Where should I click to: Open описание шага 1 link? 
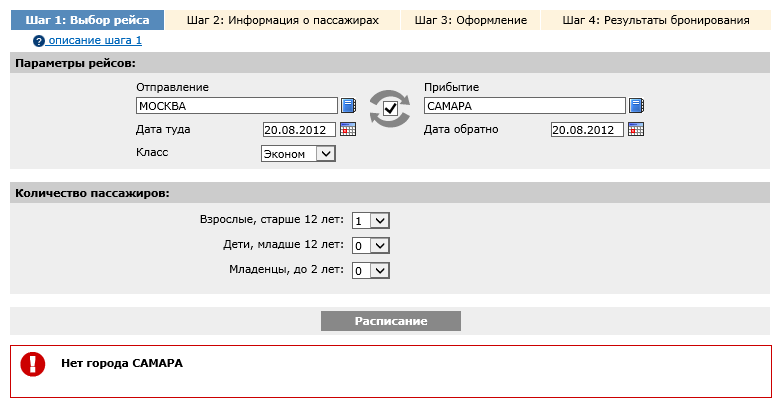[x=95, y=40]
